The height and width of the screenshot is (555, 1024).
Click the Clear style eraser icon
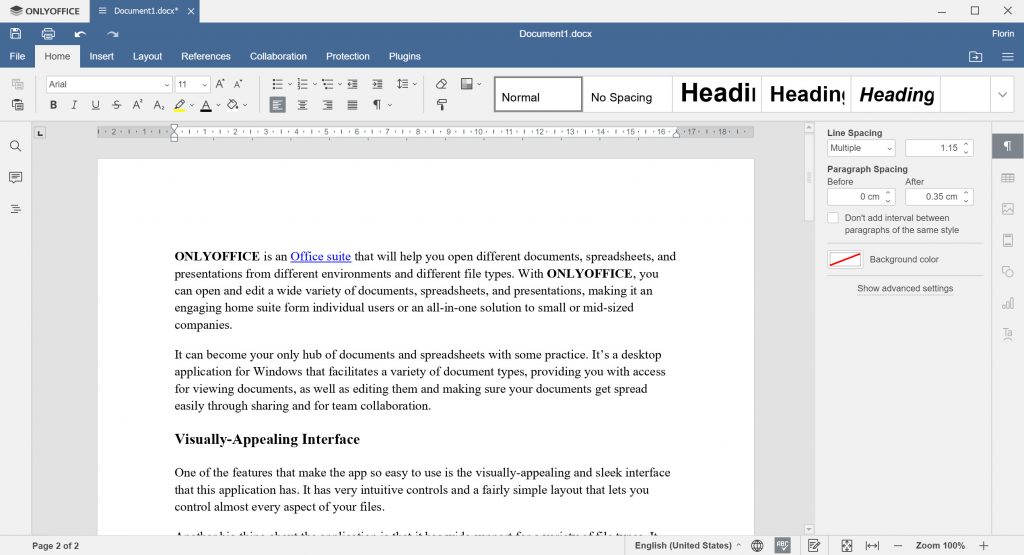[x=441, y=84]
